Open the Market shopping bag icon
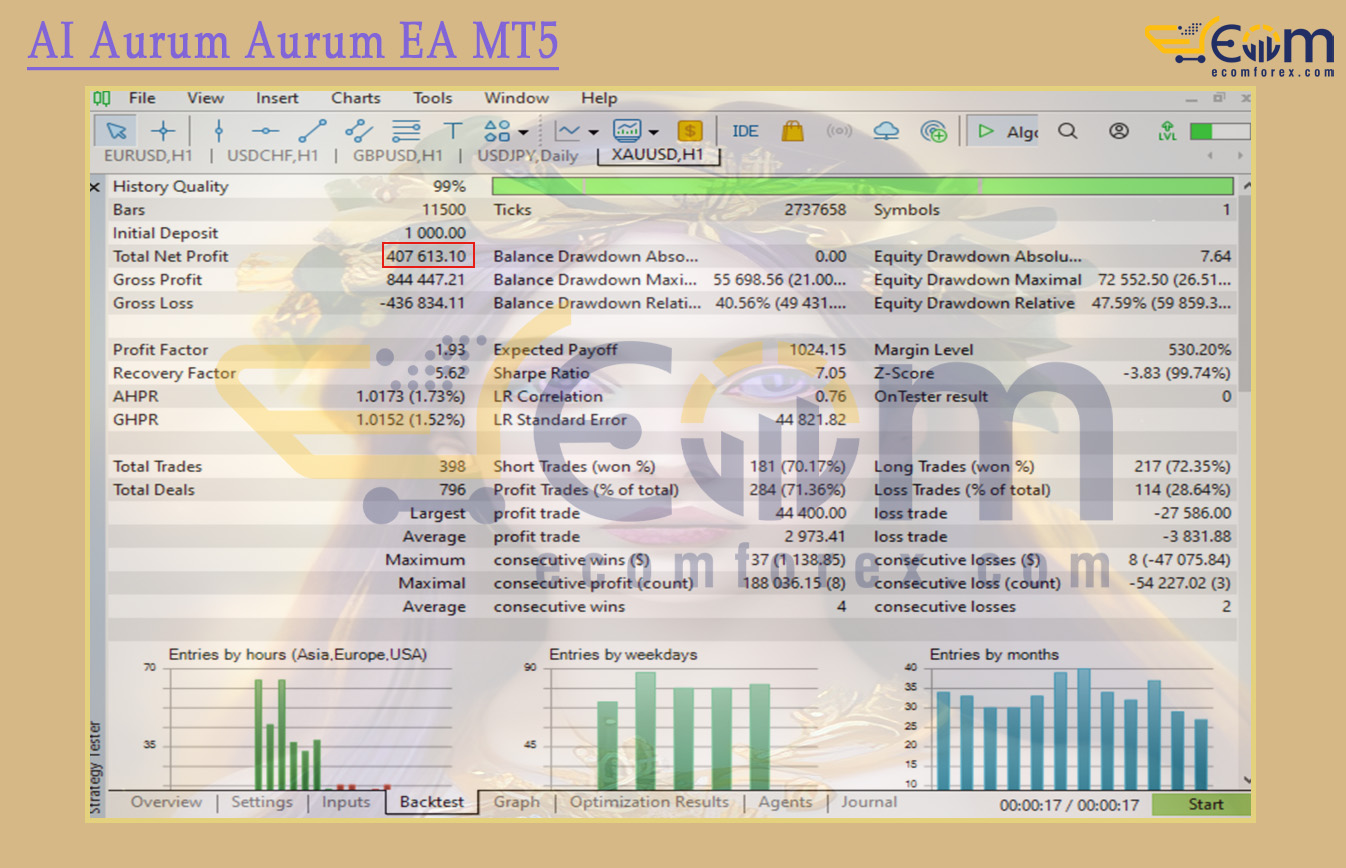The width and height of the screenshot is (1346, 868). tap(793, 131)
